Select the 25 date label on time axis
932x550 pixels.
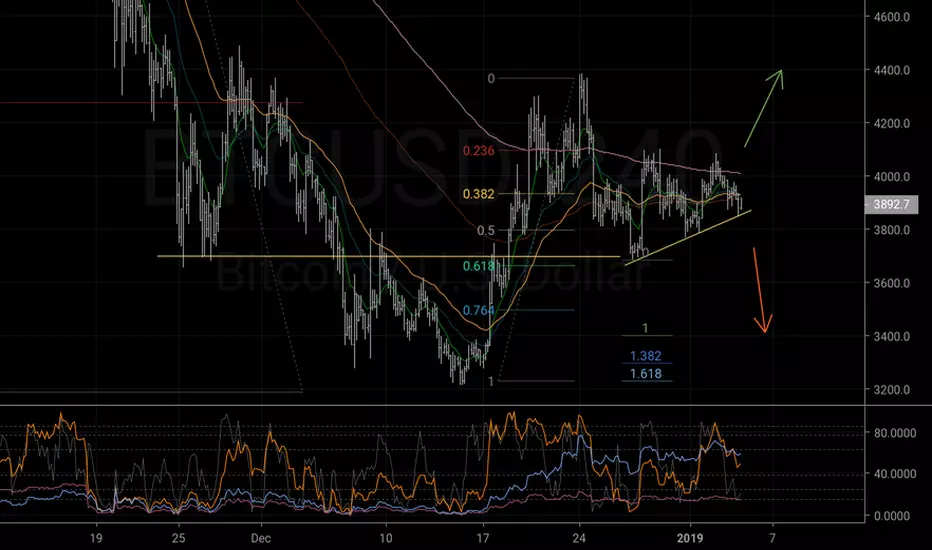coord(178,538)
